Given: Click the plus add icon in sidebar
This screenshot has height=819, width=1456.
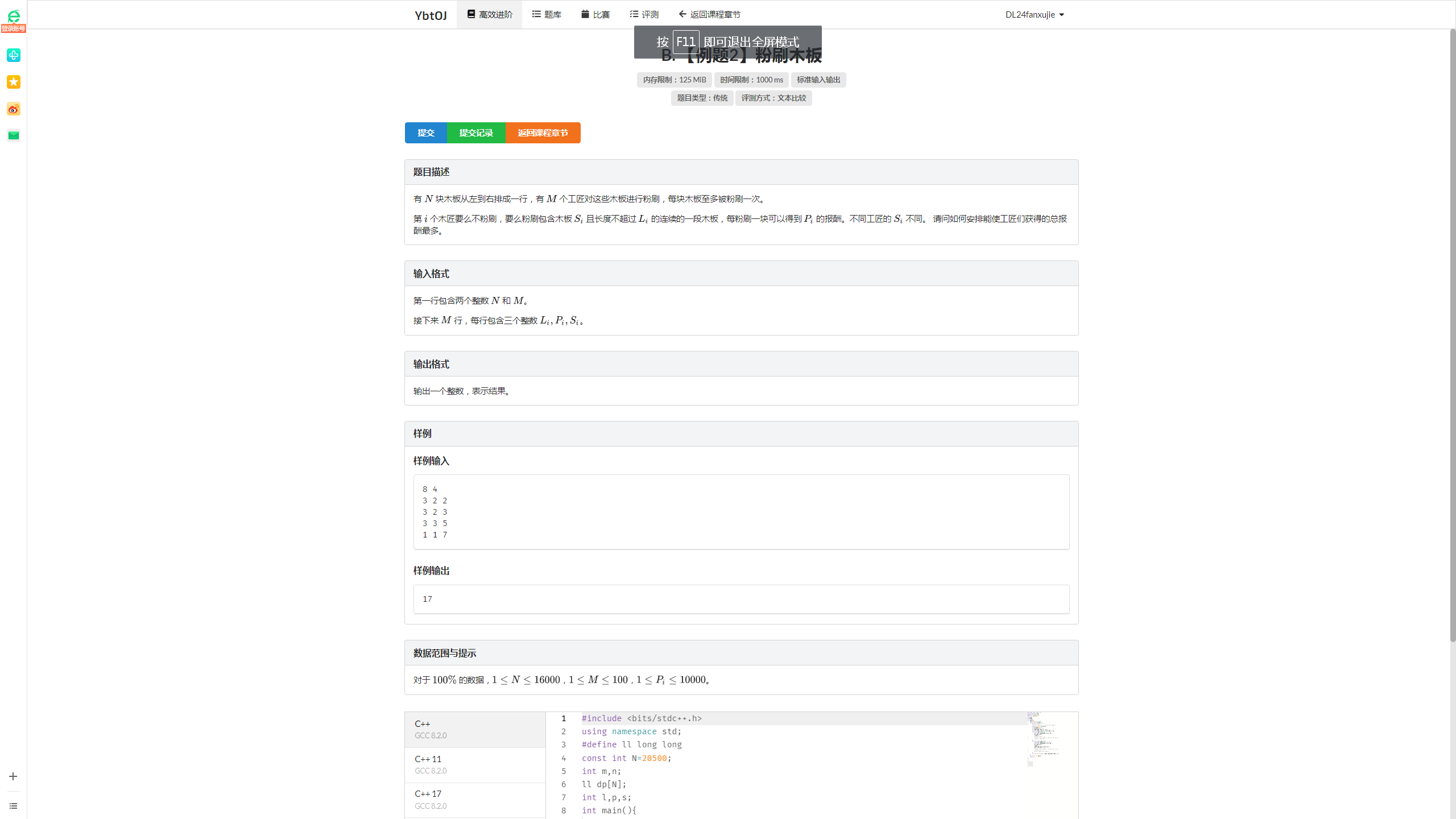Looking at the screenshot, I should 13,776.
